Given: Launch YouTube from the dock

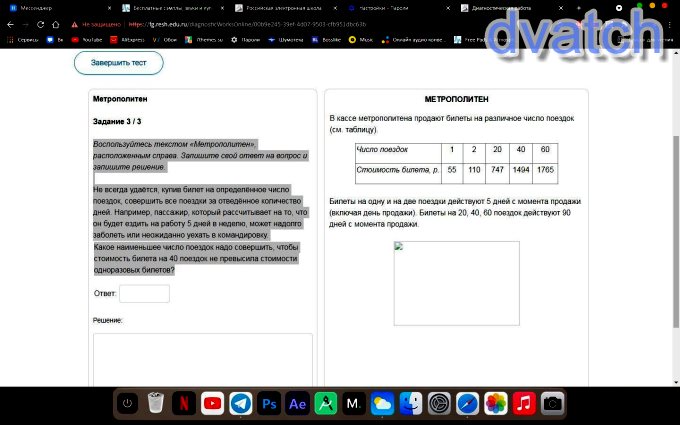Looking at the screenshot, I should click(212, 403).
